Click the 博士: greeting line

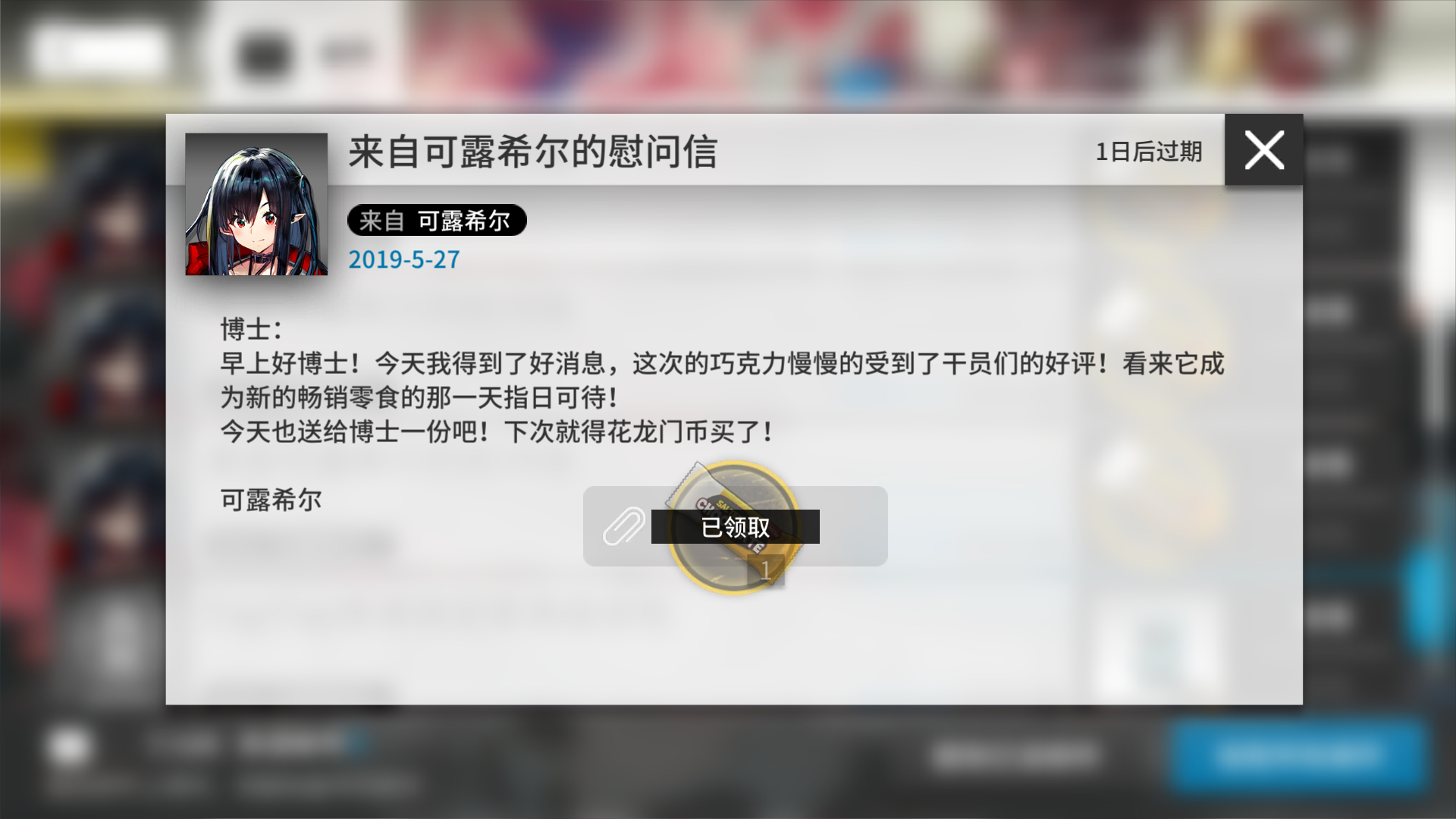[251, 329]
